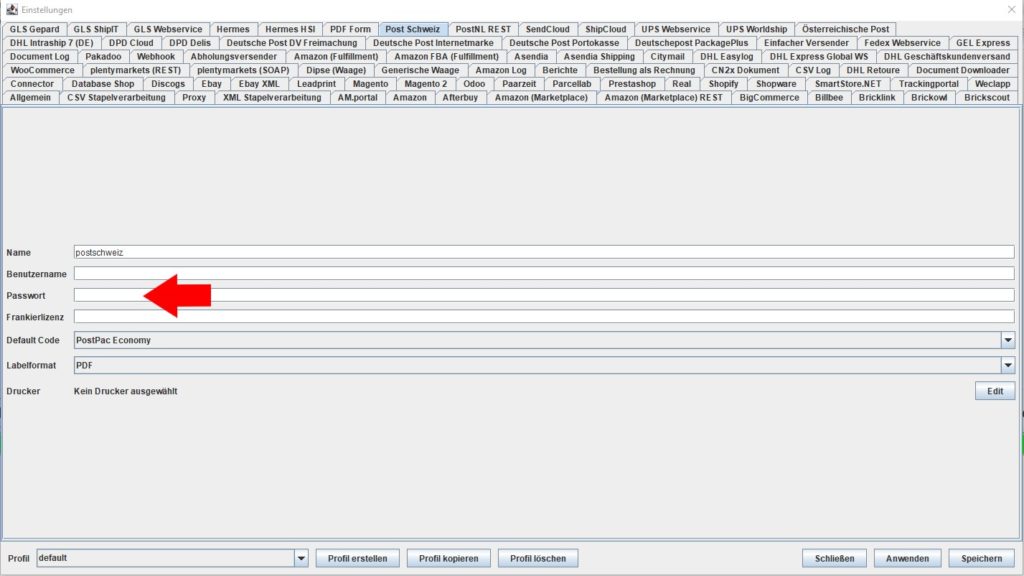1024x576 pixels.
Task: Select the PDF labelformat combo box
Action: (x=544, y=365)
